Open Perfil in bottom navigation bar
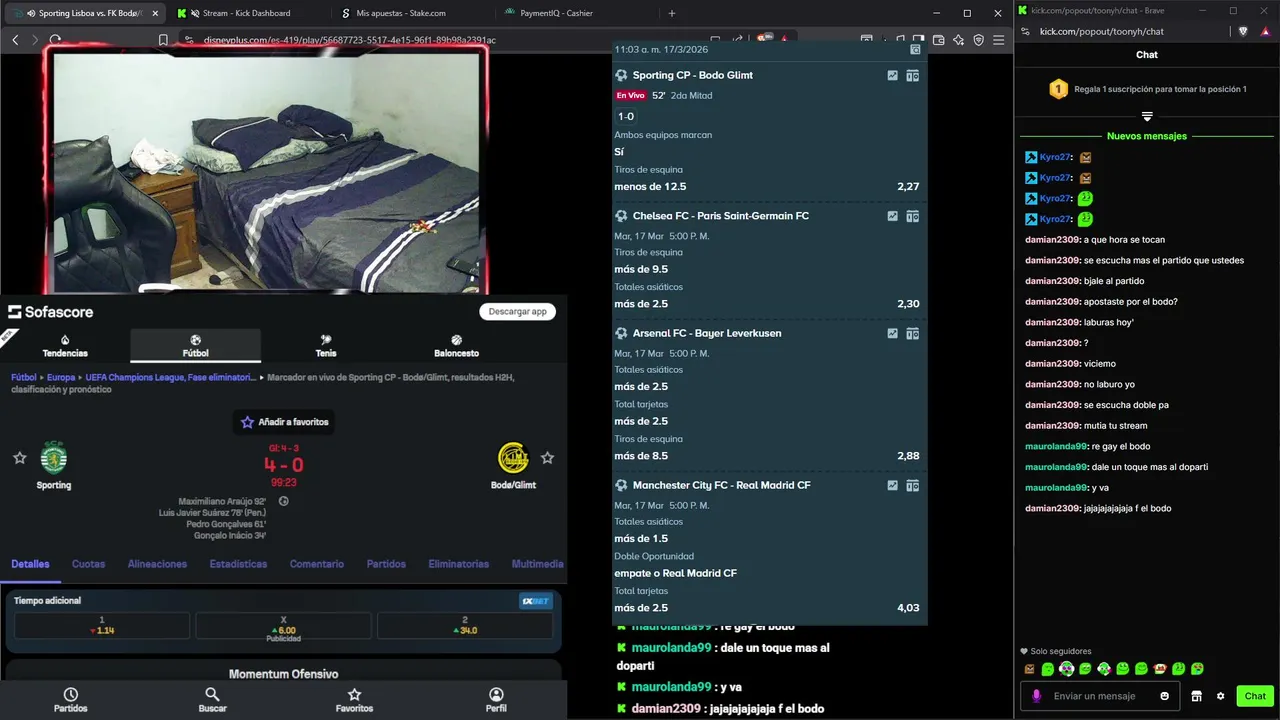 tap(496, 700)
